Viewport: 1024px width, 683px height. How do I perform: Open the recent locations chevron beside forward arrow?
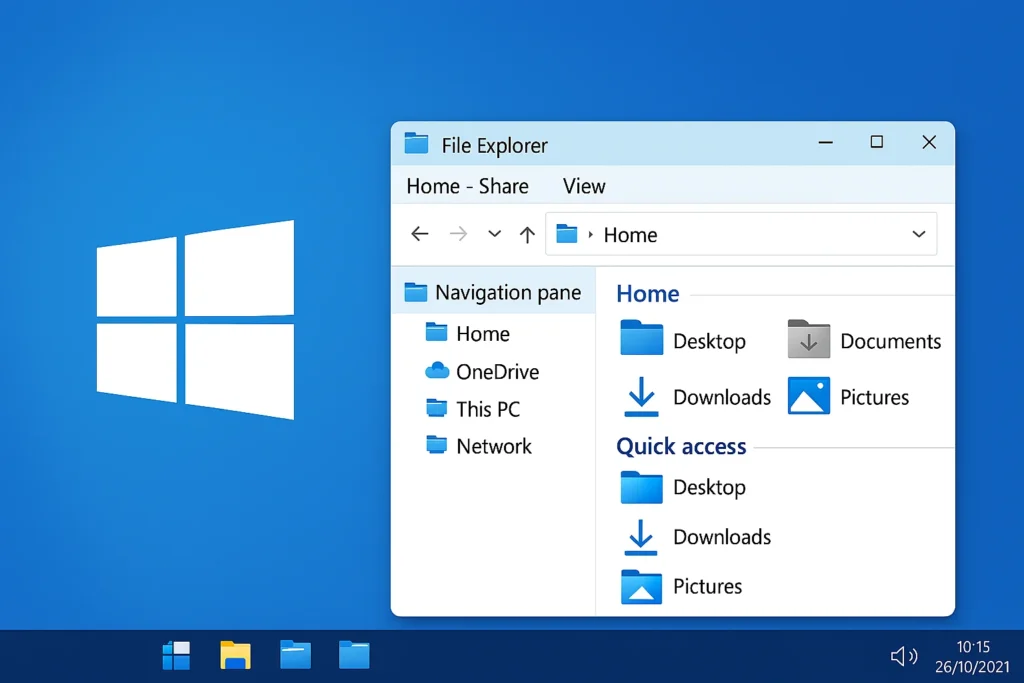494,234
